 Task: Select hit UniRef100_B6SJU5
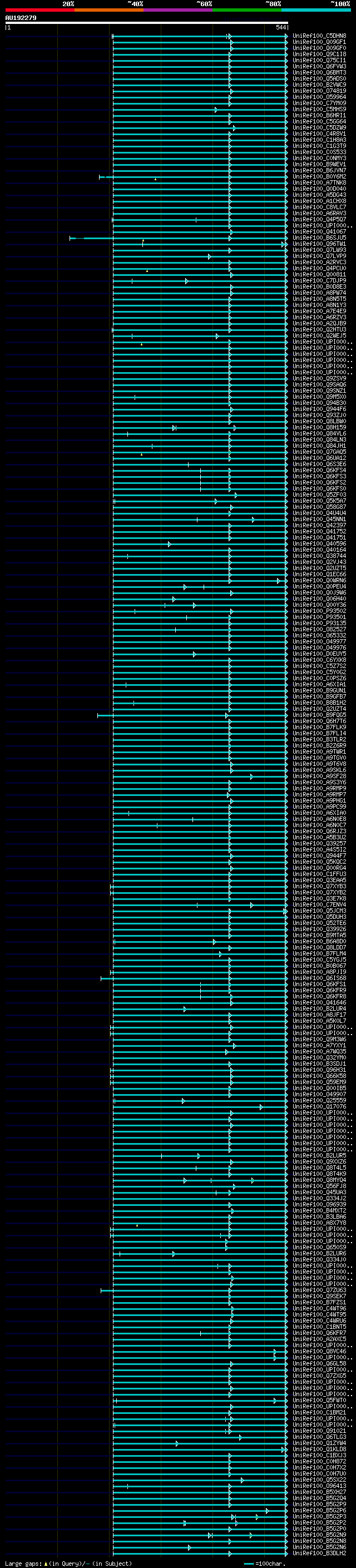(319, 238)
